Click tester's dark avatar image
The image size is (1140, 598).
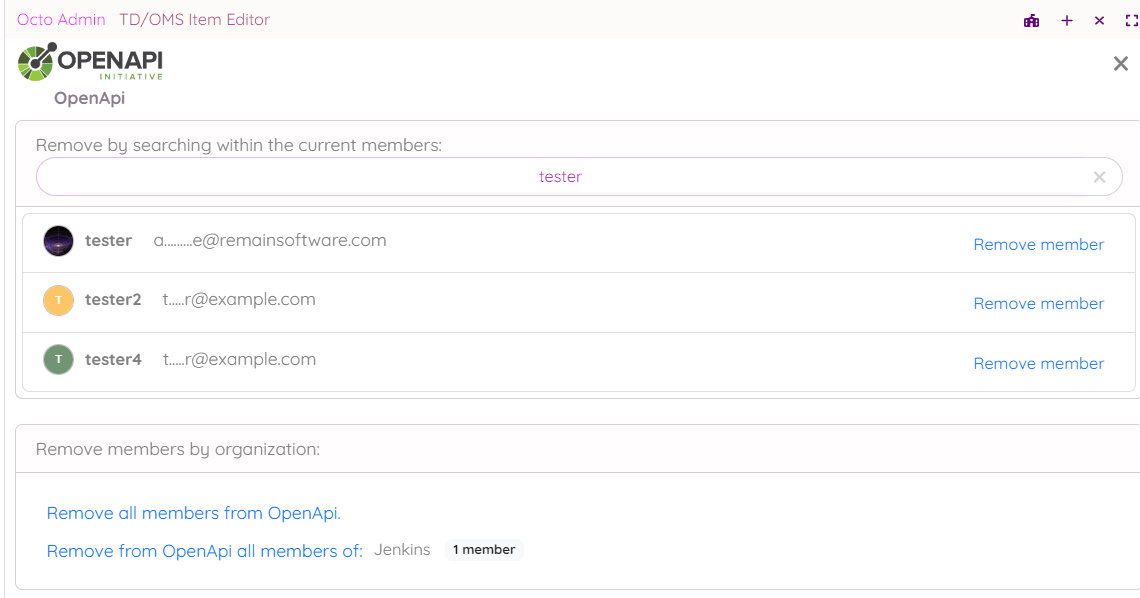[59, 241]
